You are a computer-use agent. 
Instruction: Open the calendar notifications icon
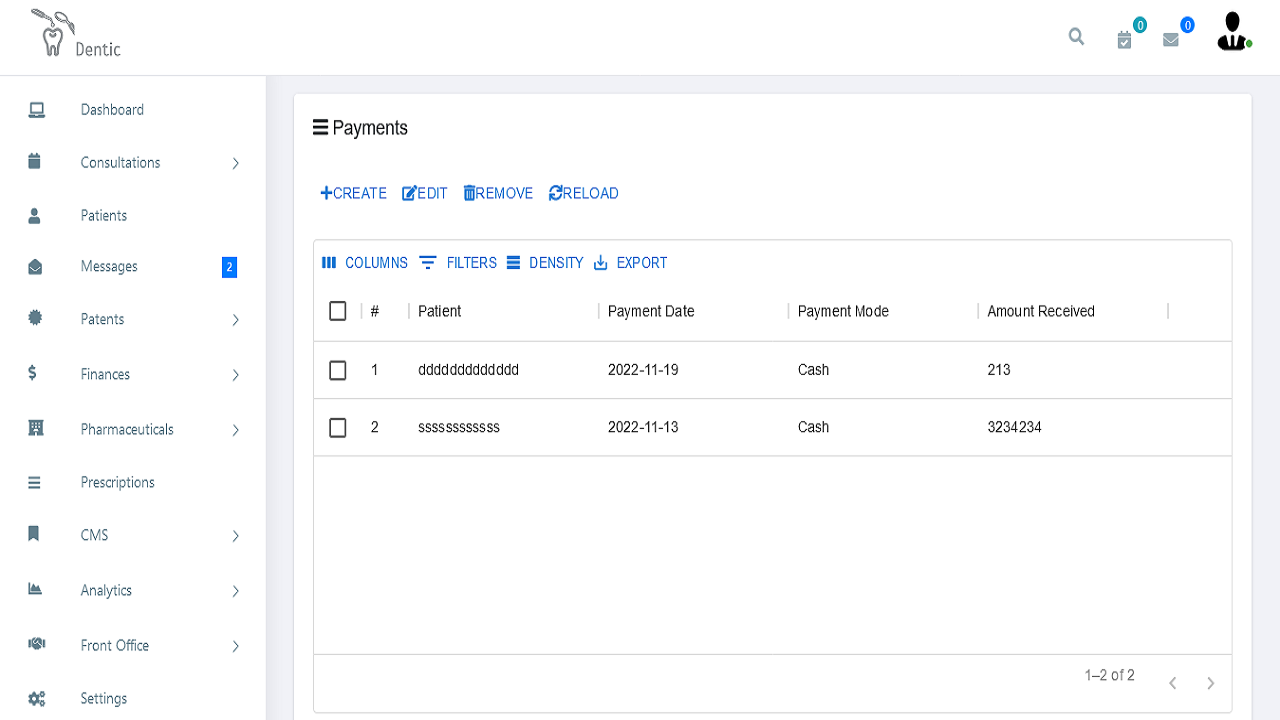click(x=1124, y=40)
